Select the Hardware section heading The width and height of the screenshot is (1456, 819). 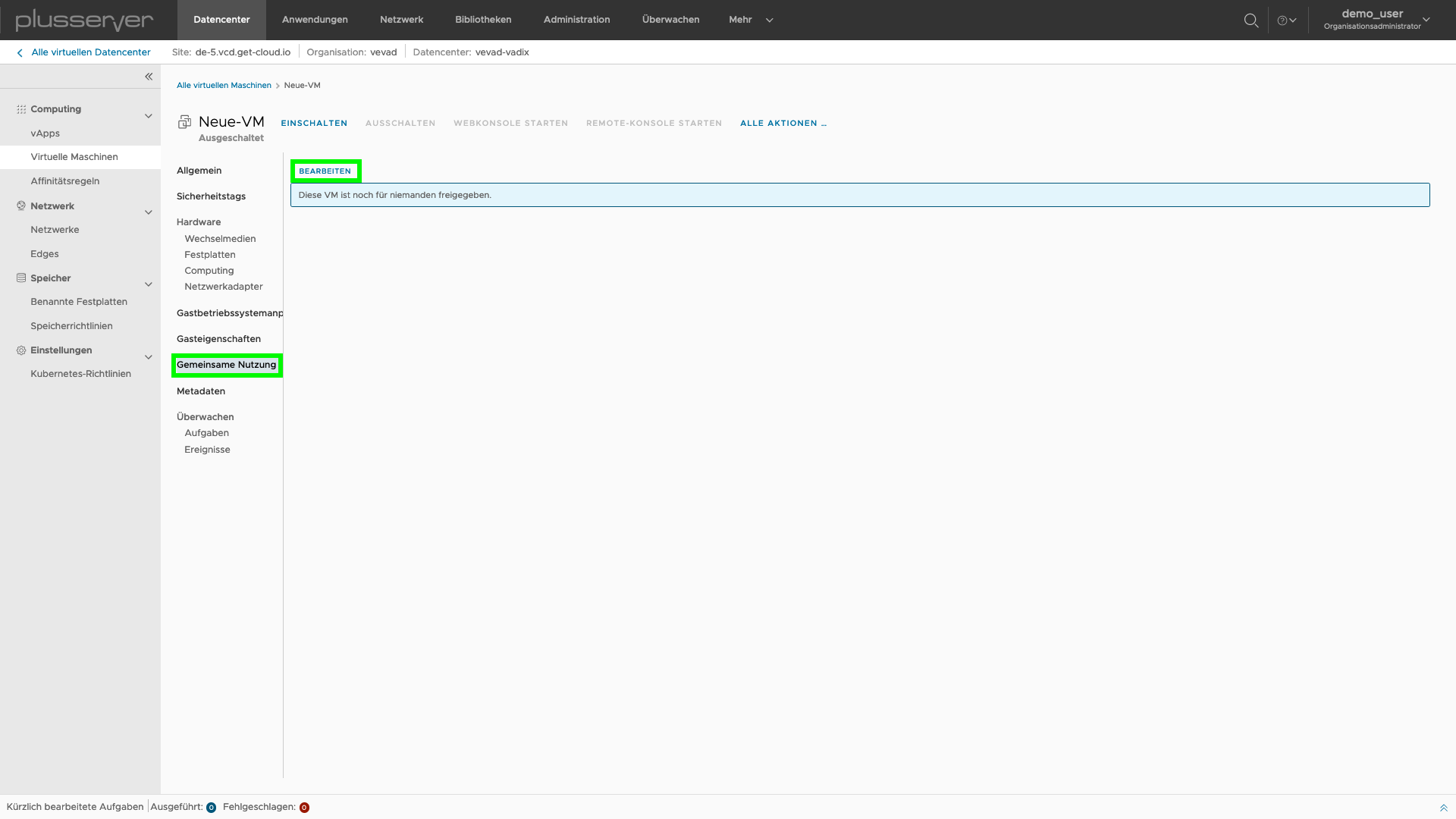pos(199,222)
